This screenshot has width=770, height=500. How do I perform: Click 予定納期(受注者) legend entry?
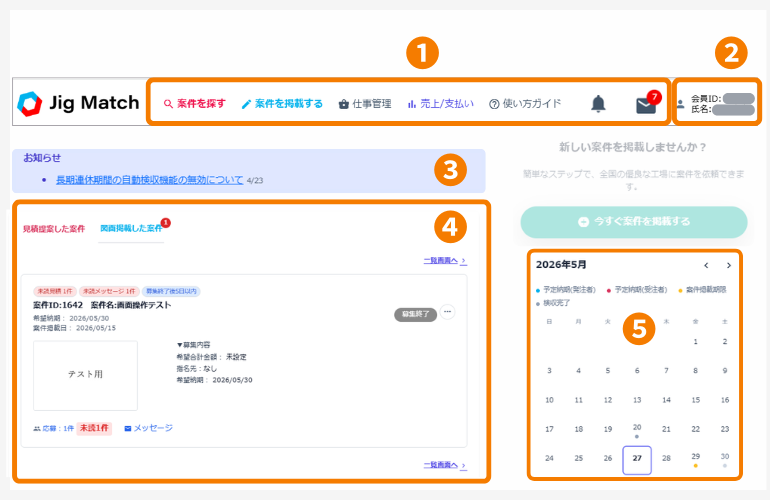pos(637,290)
